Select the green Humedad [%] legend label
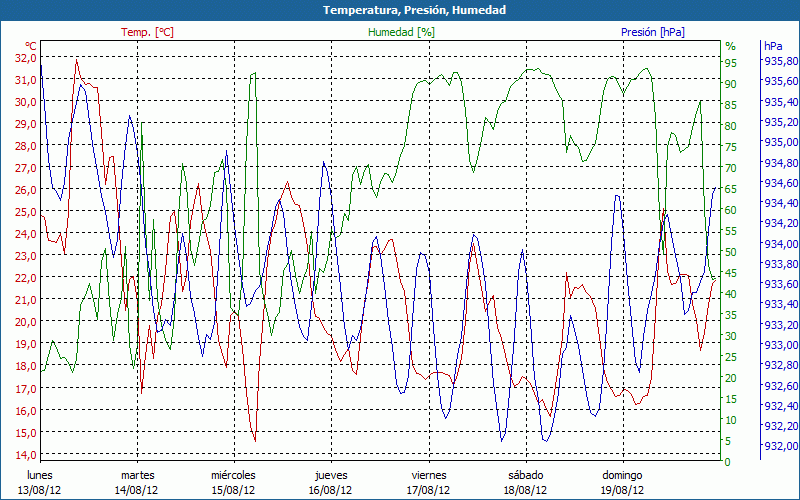 [401, 32]
